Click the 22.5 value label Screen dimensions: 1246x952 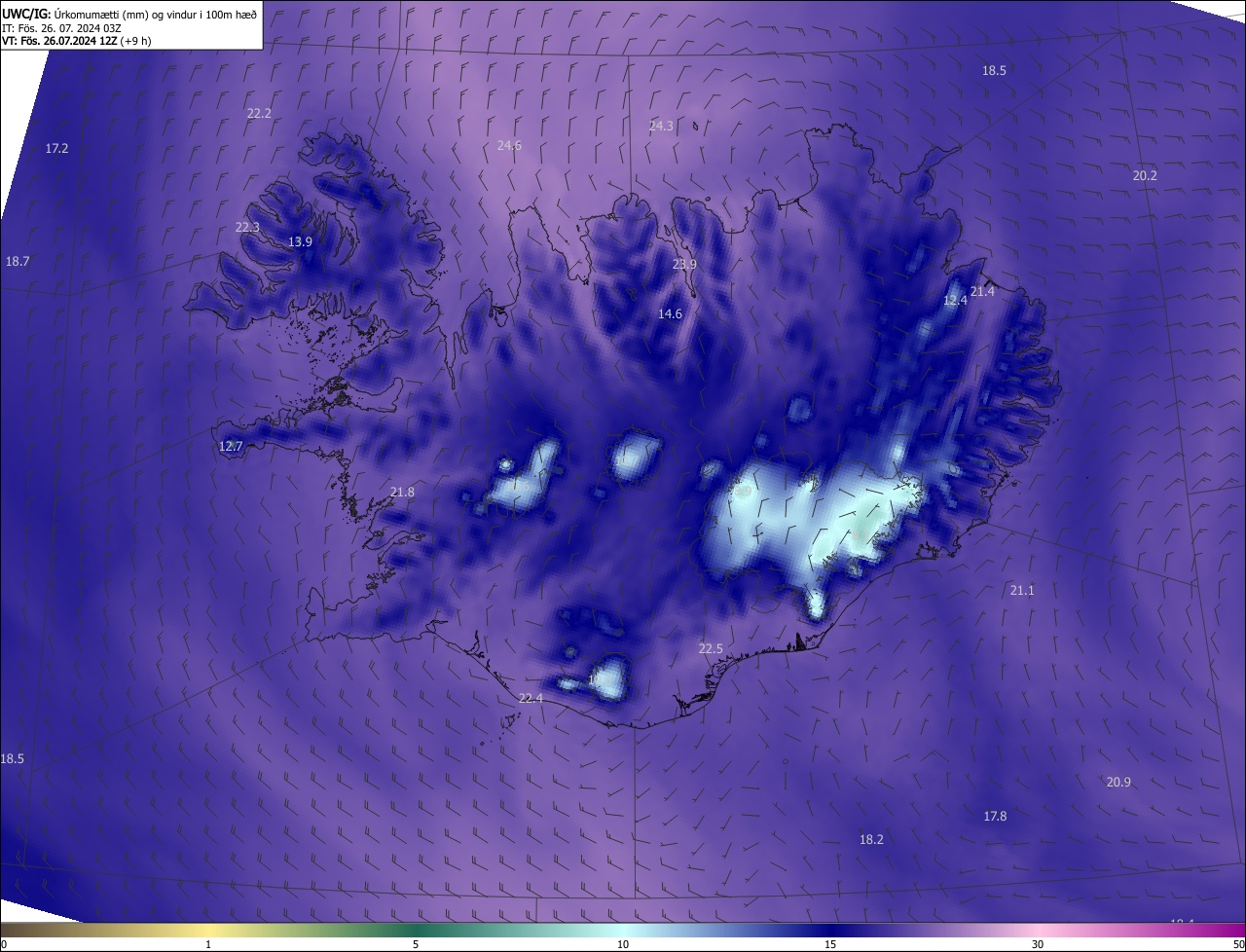711,648
